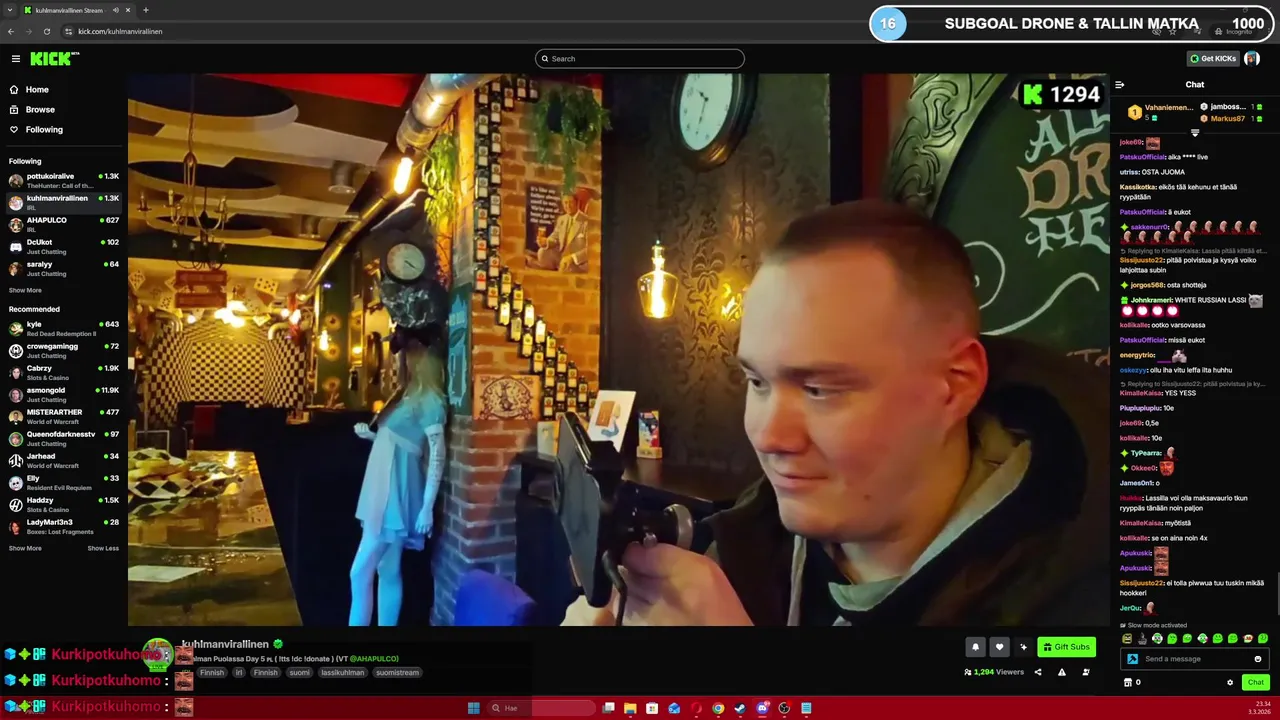The height and width of the screenshot is (720, 1280).
Task: Expand Show More under Recommended
Action: 25,549
